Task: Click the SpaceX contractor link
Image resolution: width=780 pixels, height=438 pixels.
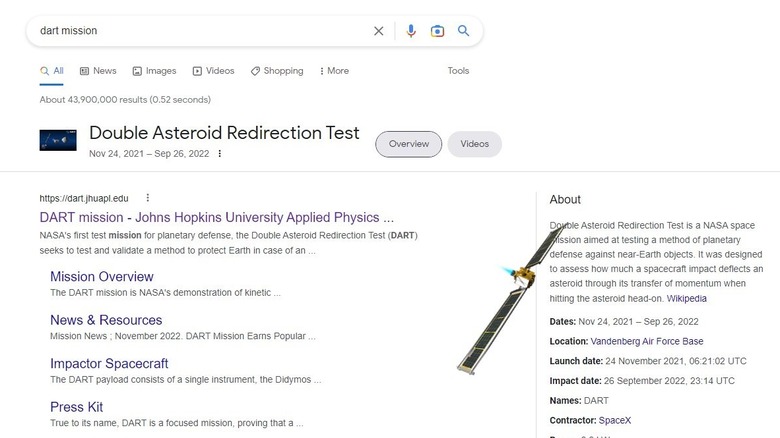Action: click(616, 419)
